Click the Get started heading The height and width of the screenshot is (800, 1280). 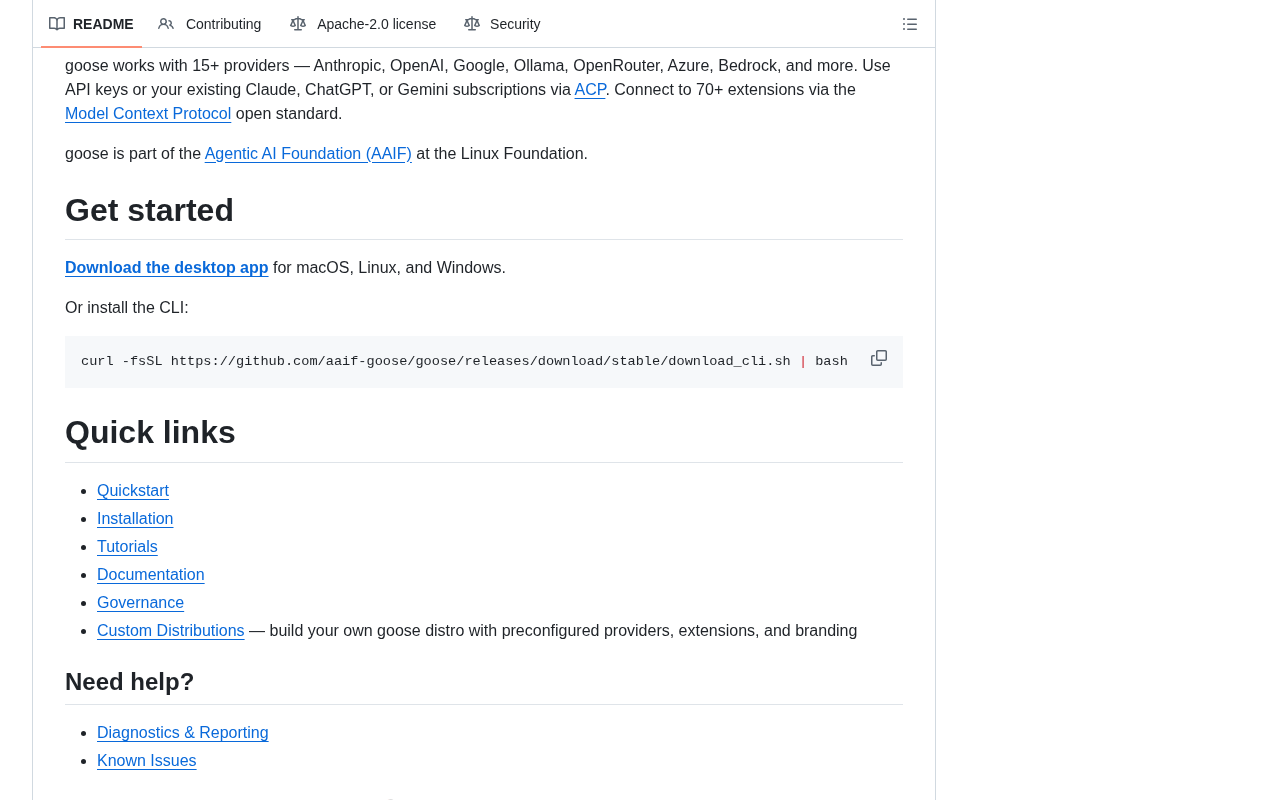149,210
